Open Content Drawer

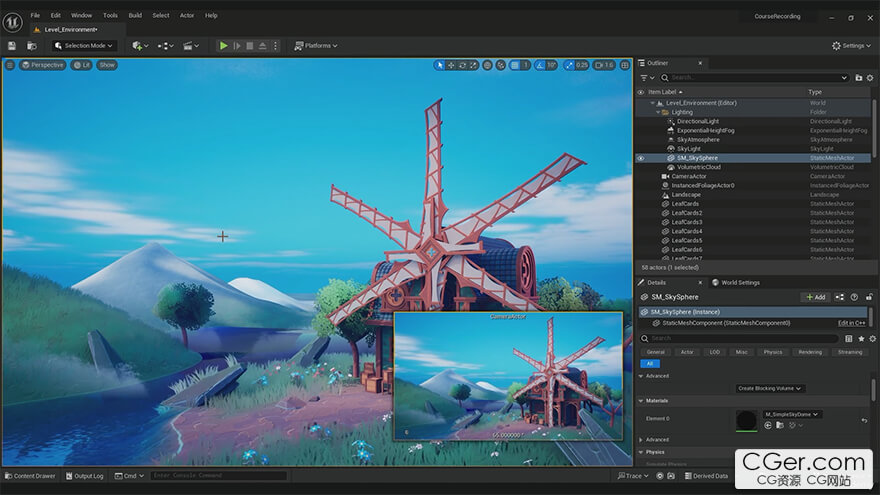pos(30,476)
